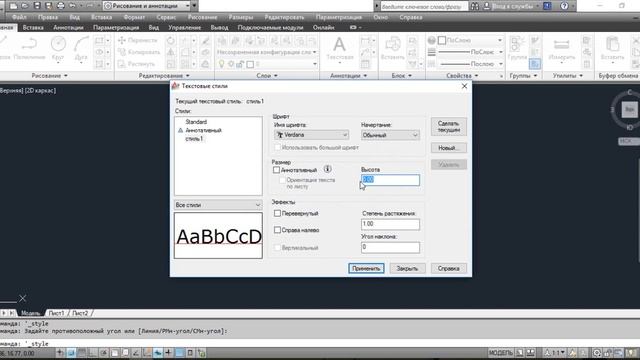Click the Save icon in quick access toolbar
640x360 pixels.
click(37, 6)
